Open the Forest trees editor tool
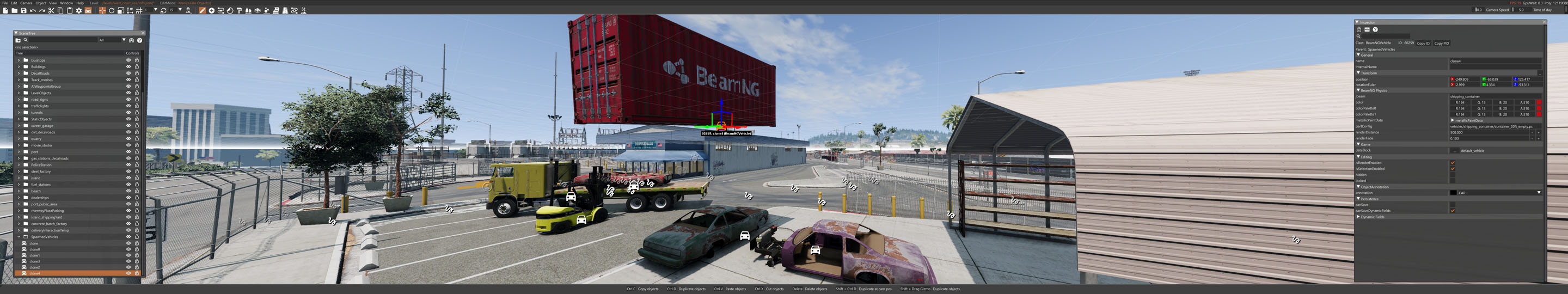This screenshot has width=1568, height=294. [x=248, y=10]
